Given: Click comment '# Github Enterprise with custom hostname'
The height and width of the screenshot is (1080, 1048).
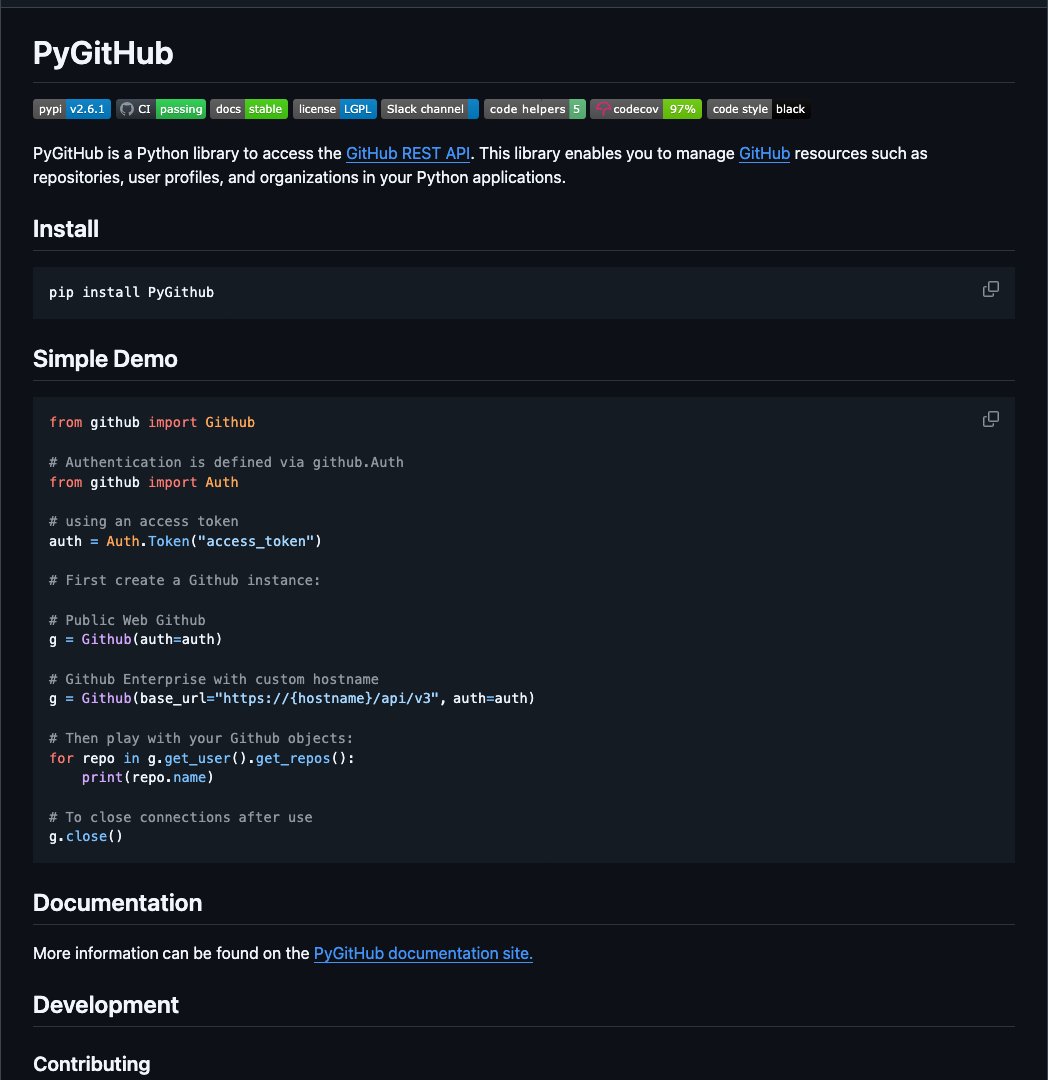Looking at the screenshot, I should click(214, 679).
